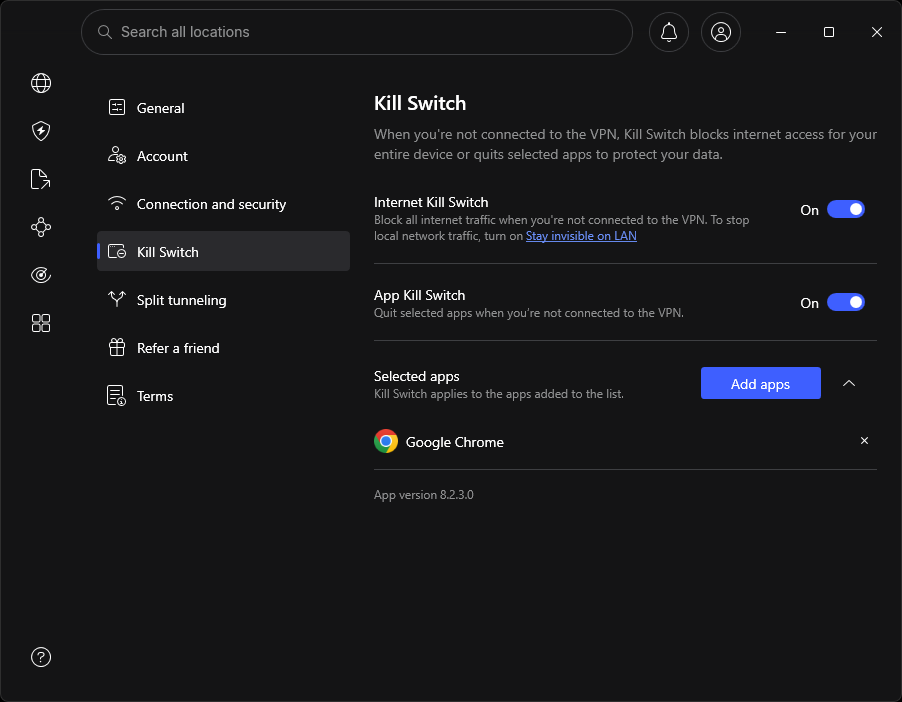Open the four-squares apps sidebar icon
902x702 pixels.
click(41, 323)
